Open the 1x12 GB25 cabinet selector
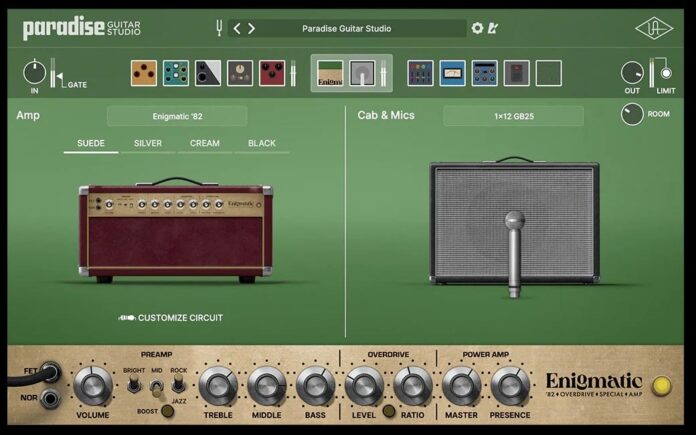 [x=514, y=116]
